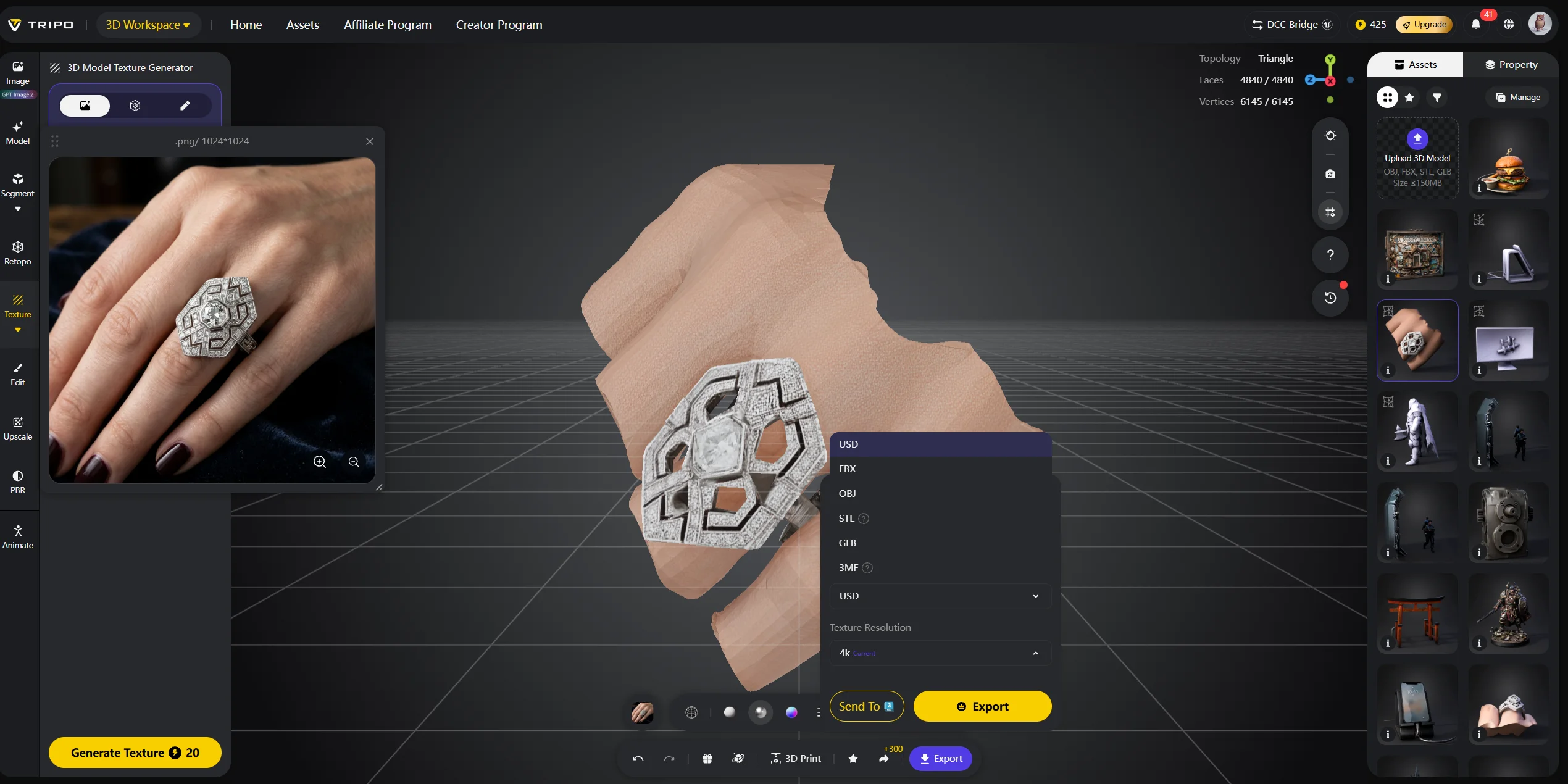1568x784 pixels.
Task: Collapse the 4k Texture Resolution dropdown
Action: [x=940, y=653]
